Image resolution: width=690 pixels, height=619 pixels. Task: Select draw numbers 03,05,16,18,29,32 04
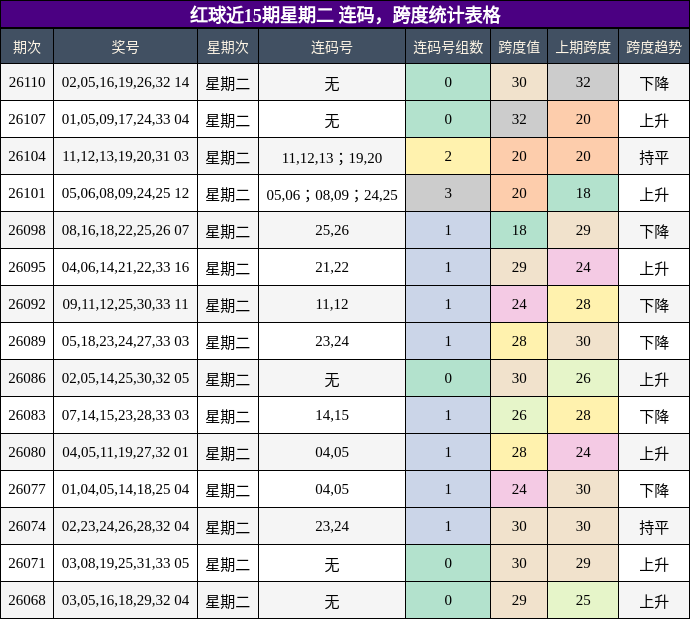click(x=125, y=600)
